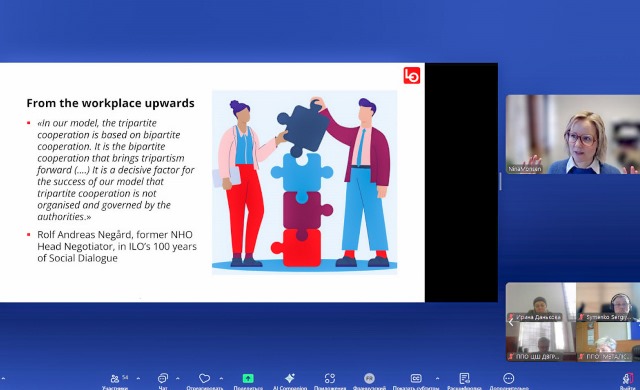The width and height of the screenshot is (640, 390).
Task: Click the participant count 54 badge
Action: (125, 377)
